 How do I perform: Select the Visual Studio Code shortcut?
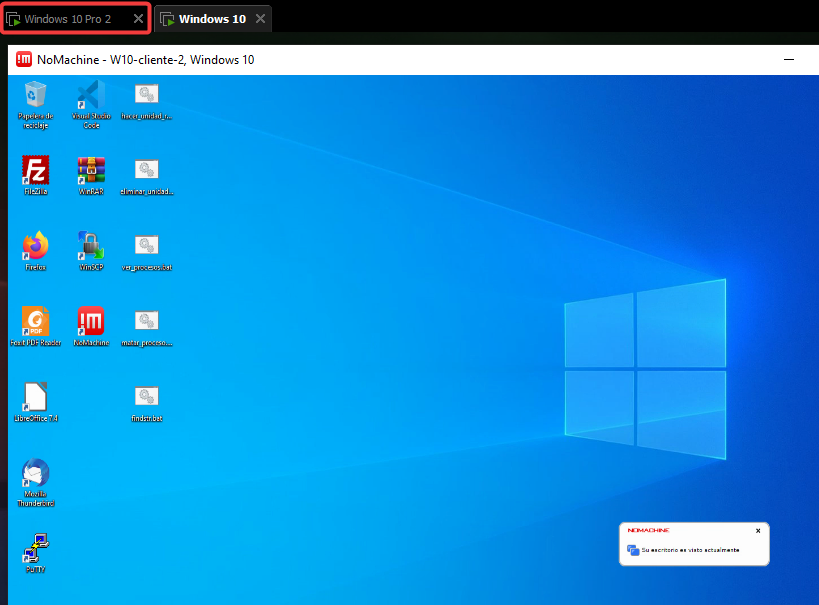point(91,96)
